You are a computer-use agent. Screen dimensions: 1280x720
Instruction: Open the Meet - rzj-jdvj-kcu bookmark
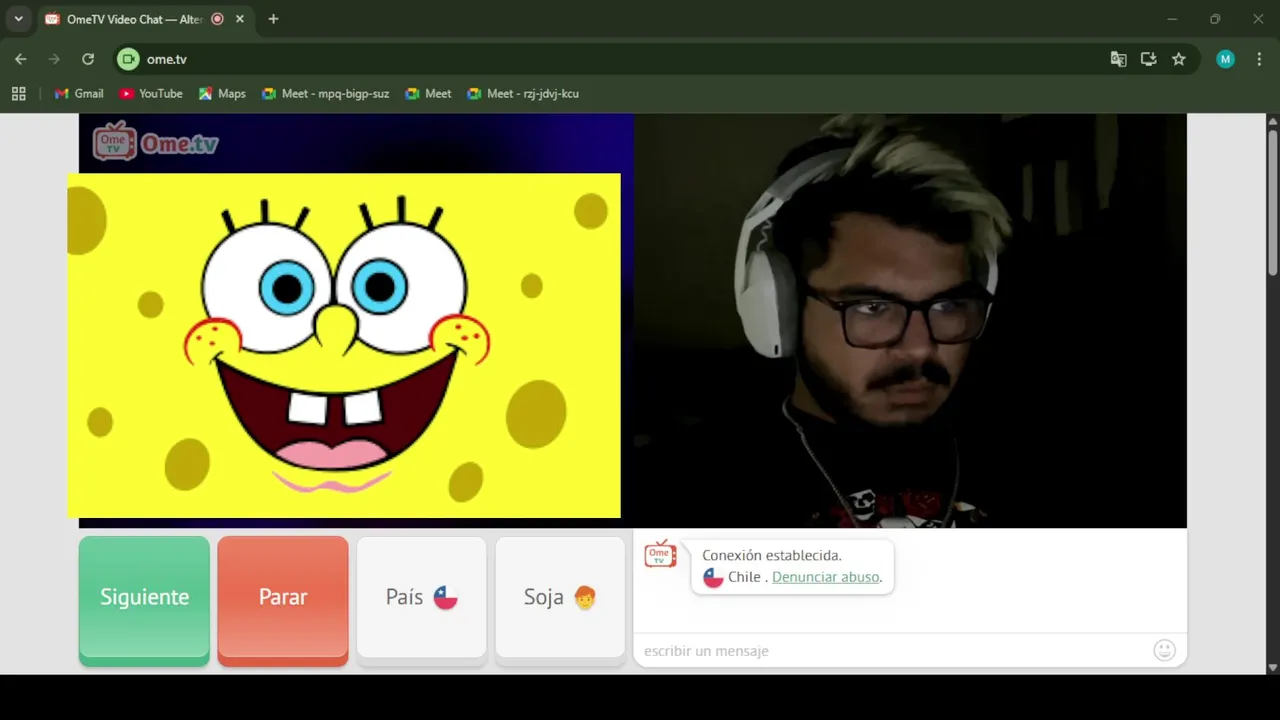click(523, 94)
